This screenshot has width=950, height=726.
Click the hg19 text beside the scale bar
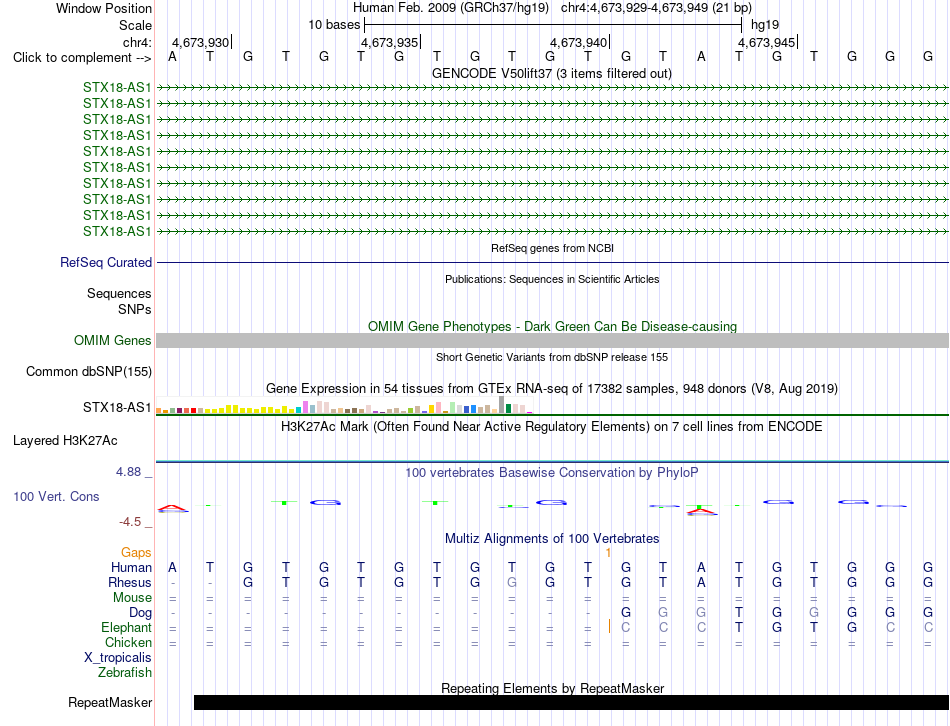click(x=765, y=25)
